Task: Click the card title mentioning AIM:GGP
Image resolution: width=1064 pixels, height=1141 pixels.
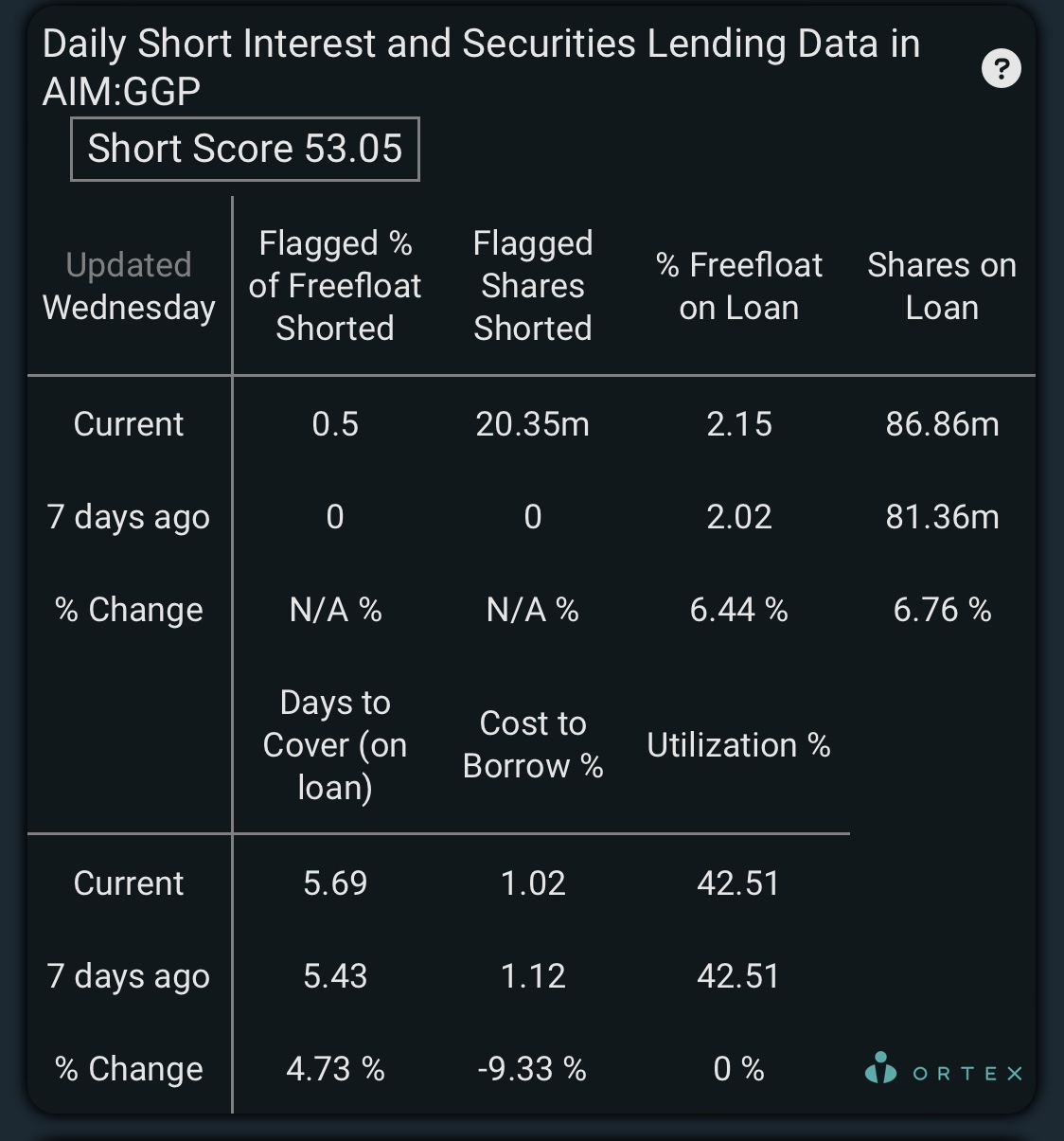Action: click(x=481, y=67)
